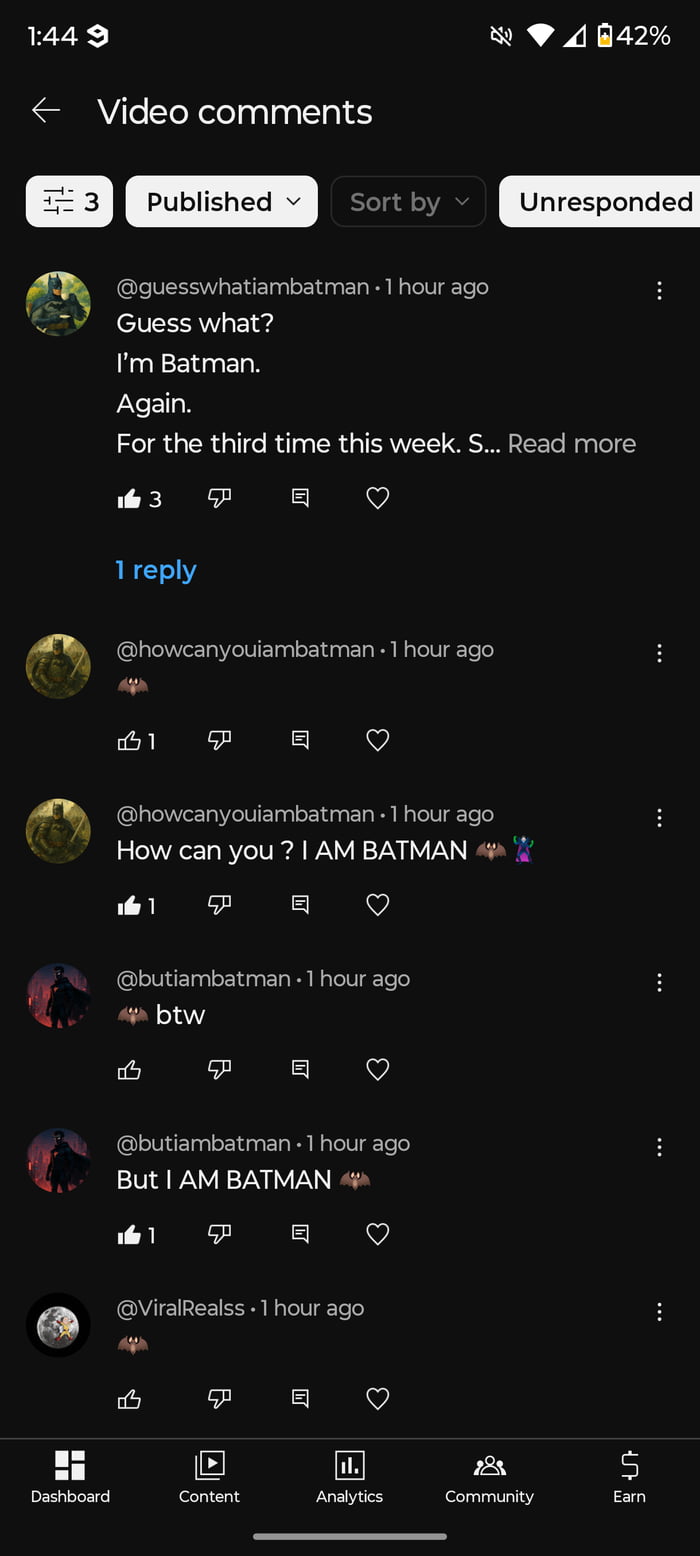
Task: Open the Sort by dropdown
Action: [408, 201]
